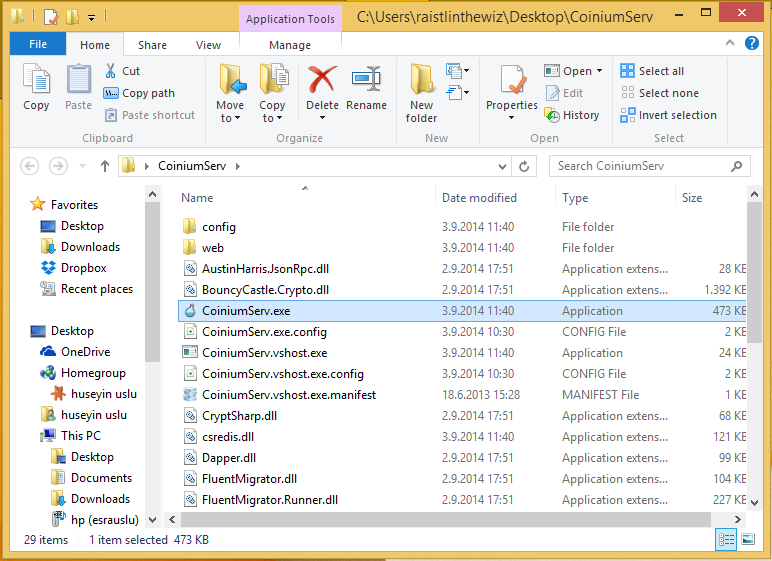
Task: Sort by the Type column header
Action: point(575,198)
